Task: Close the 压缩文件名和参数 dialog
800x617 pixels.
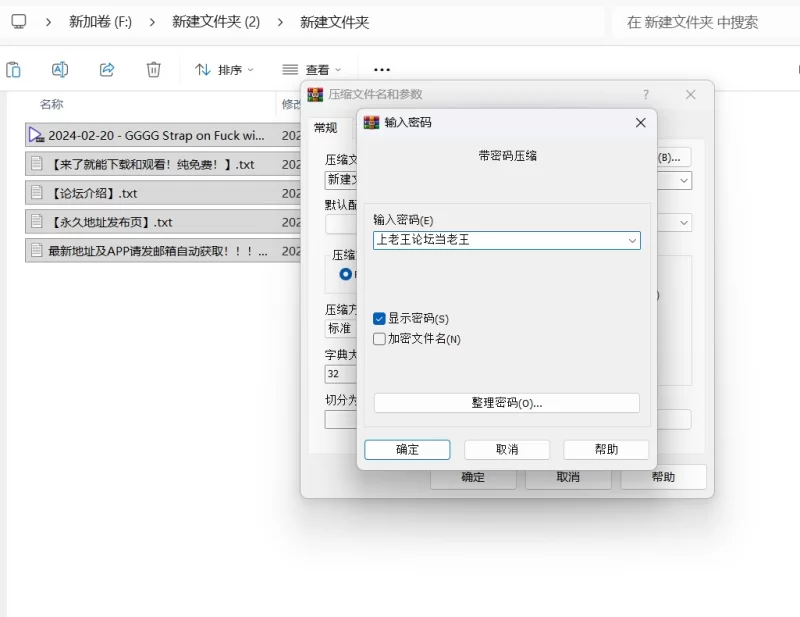Action: [690, 94]
